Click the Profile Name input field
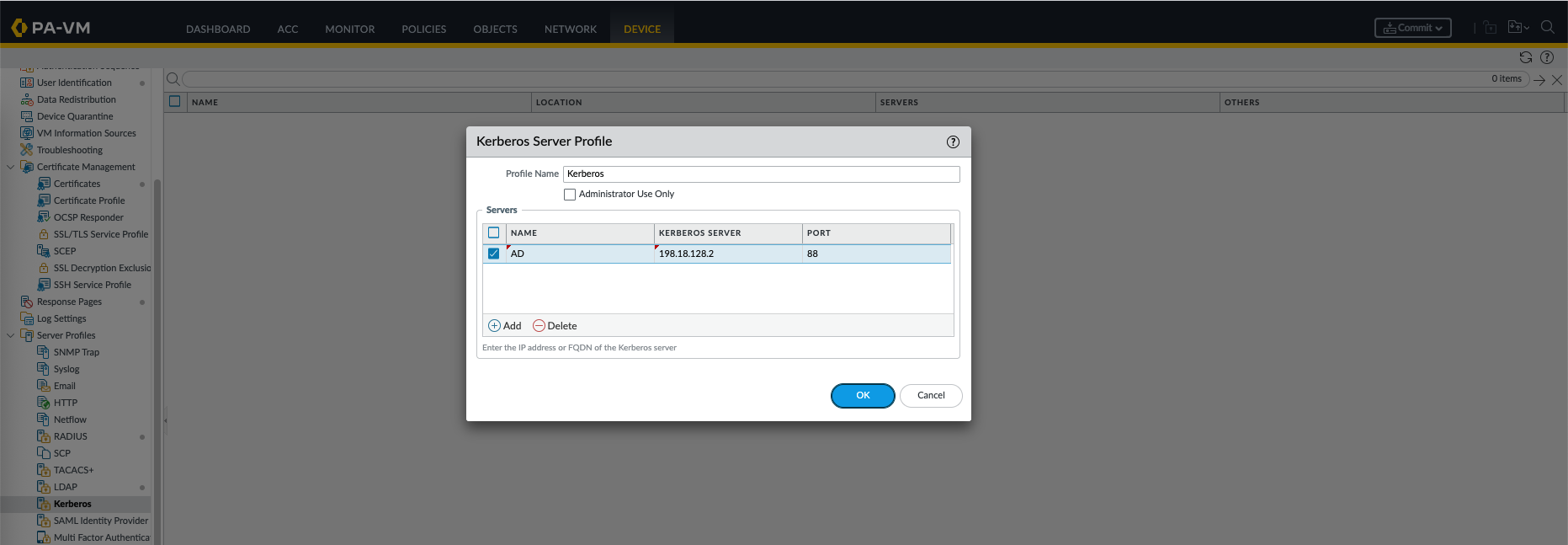1568x545 pixels. coord(760,174)
